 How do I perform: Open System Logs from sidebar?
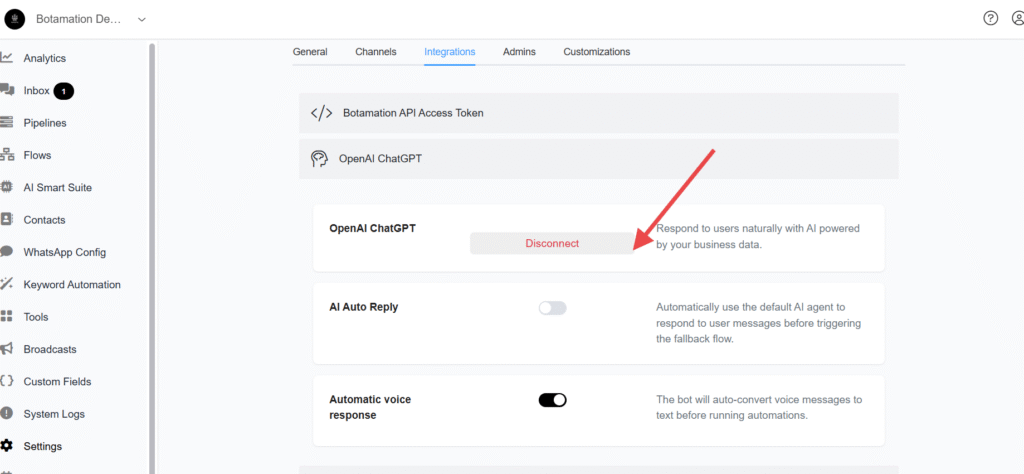(54, 414)
